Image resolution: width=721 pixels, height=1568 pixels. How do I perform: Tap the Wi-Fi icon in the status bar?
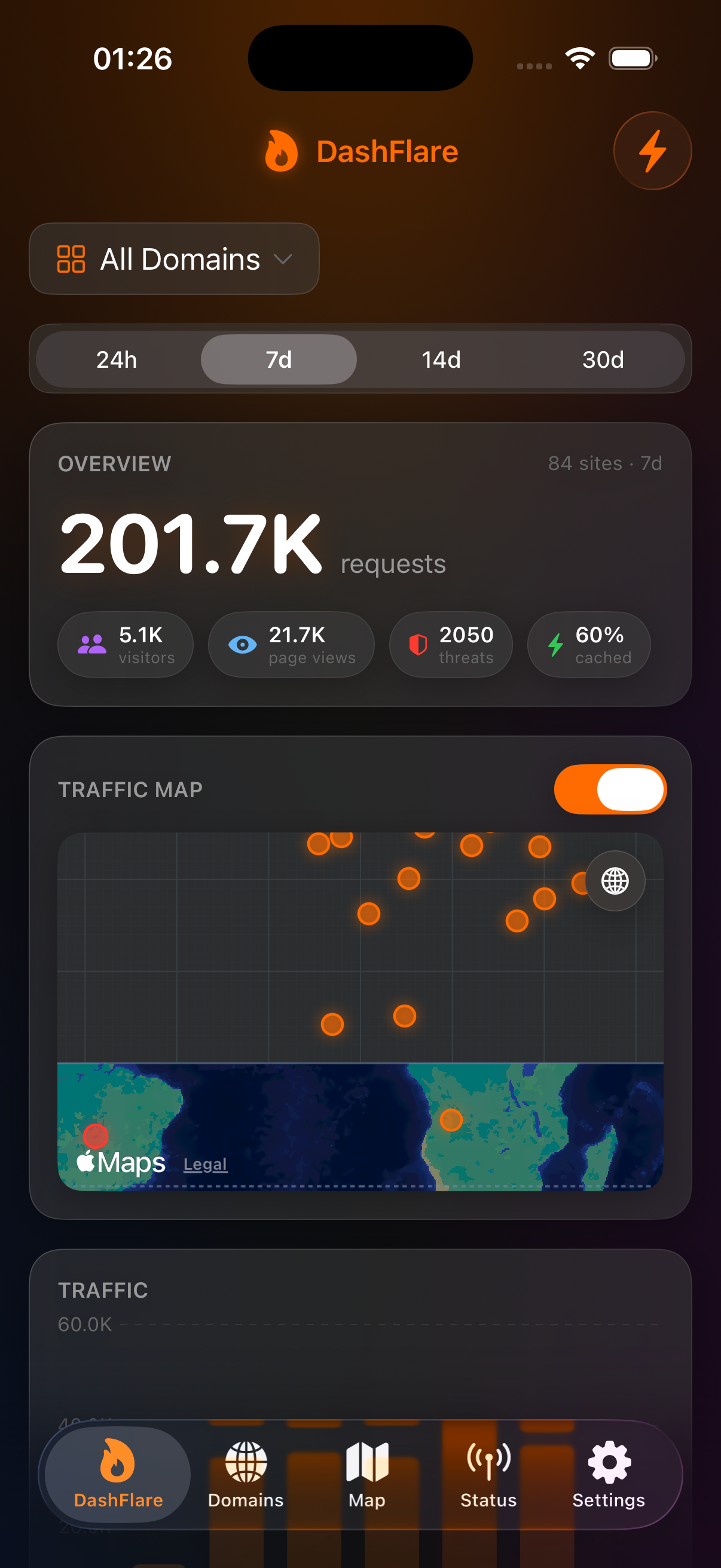(580, 59)
